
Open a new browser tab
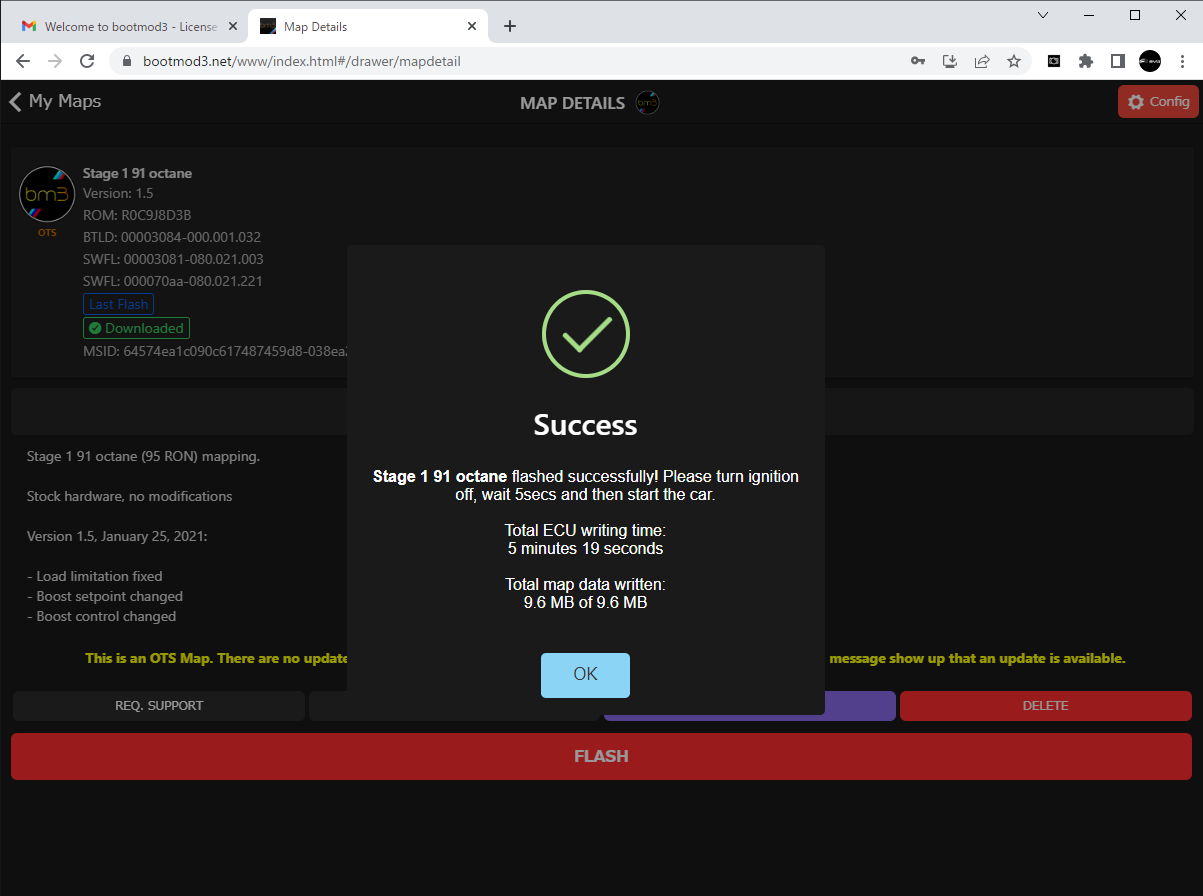point(510,26)
